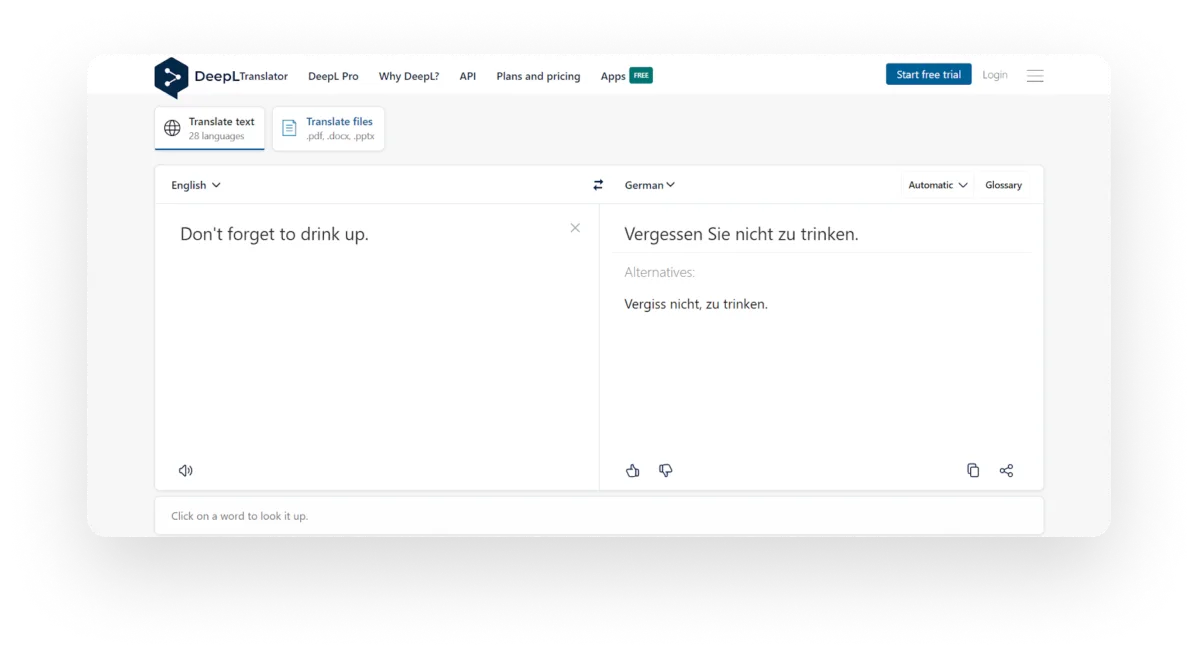Toggle the hamburger menu
This screenshot has width=1198, height=658.
click(1035, 75)
